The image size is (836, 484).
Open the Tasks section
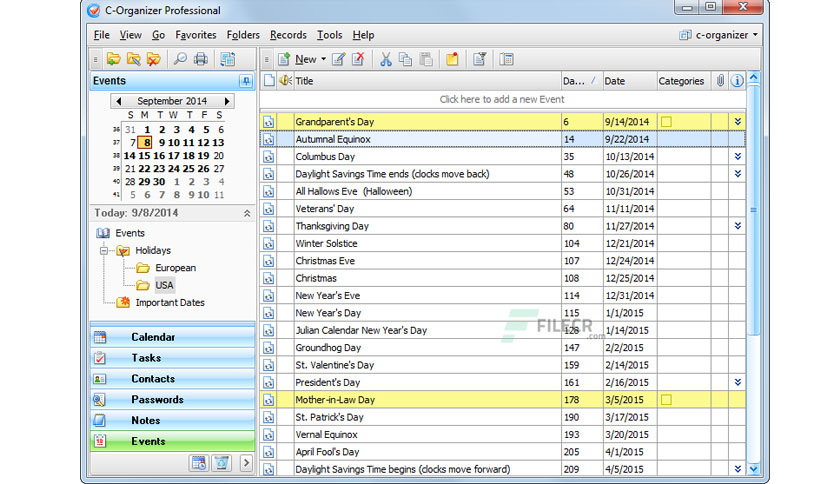click(172, 358)
